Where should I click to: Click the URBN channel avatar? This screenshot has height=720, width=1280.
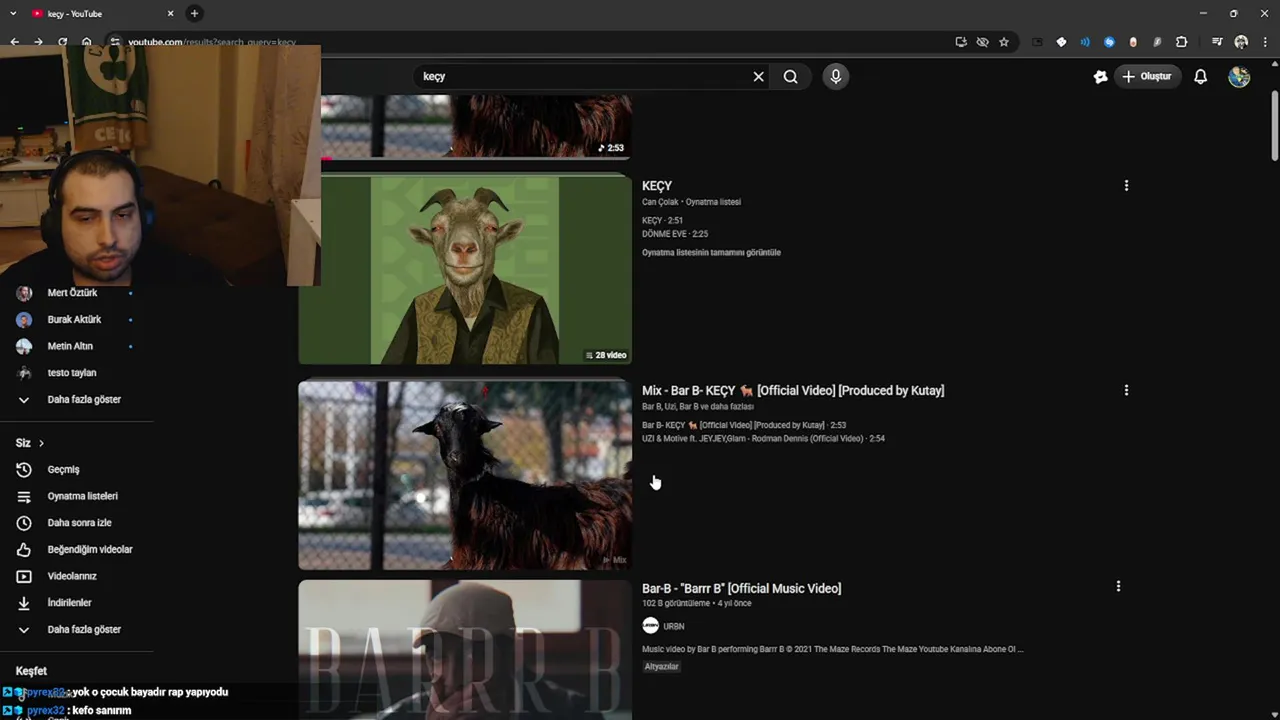click(650, 625)
